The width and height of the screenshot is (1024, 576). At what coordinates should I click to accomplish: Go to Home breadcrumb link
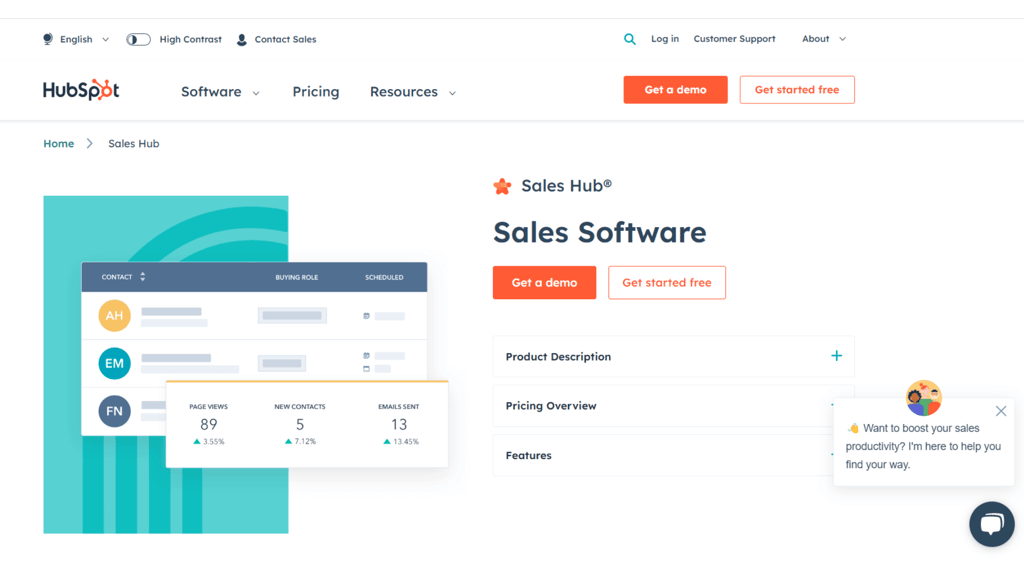pyautogui.click(x=59, y=144)
